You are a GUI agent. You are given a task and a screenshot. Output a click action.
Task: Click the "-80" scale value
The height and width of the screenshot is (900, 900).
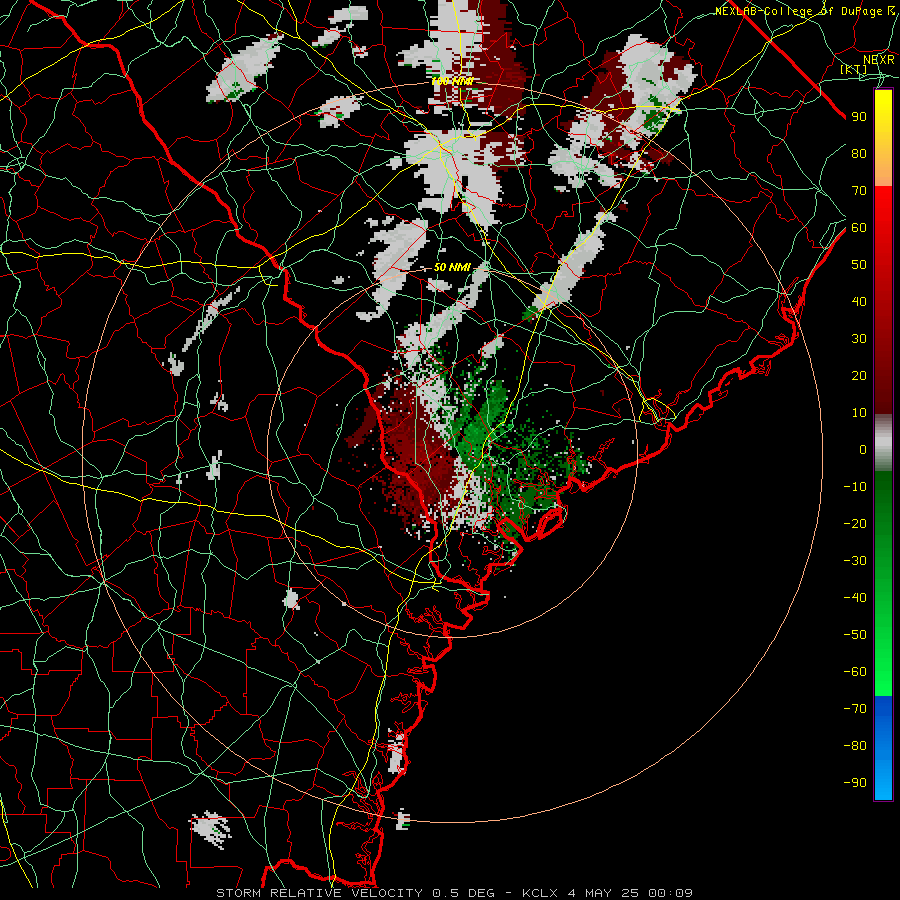click(x=855, y=746)
